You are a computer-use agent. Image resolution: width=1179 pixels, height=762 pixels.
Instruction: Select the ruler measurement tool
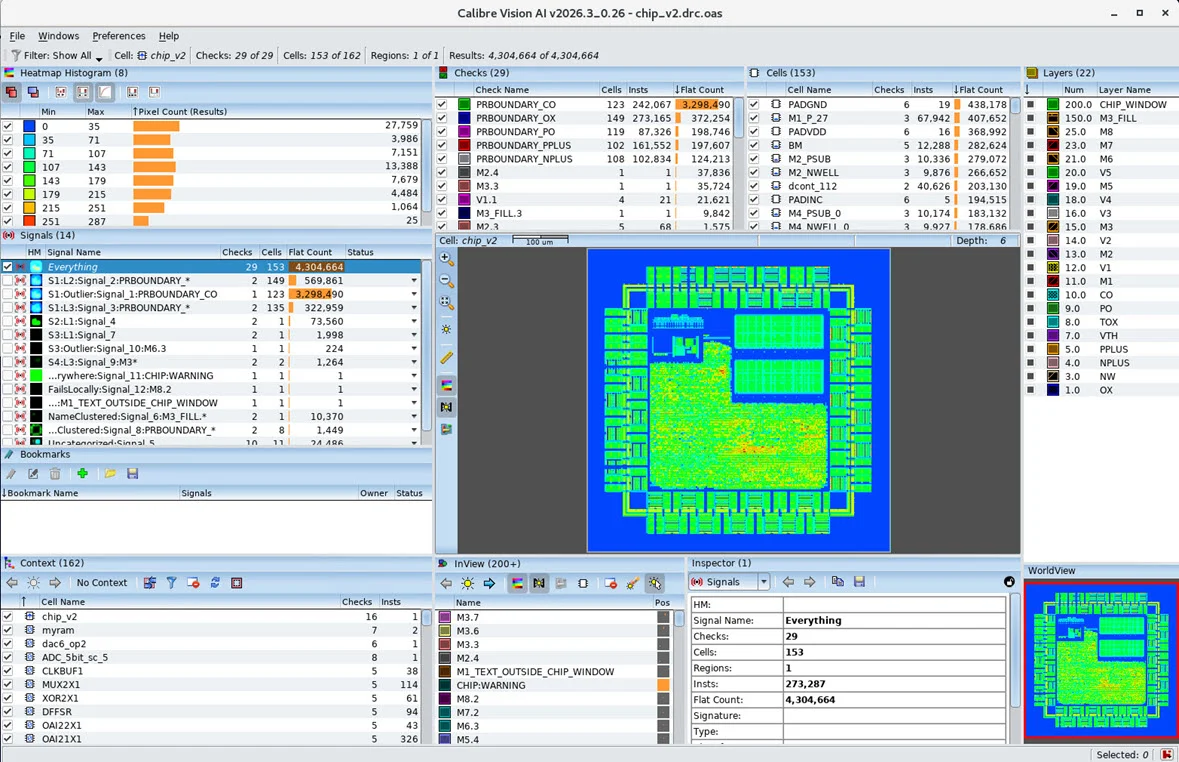(446, 357)
